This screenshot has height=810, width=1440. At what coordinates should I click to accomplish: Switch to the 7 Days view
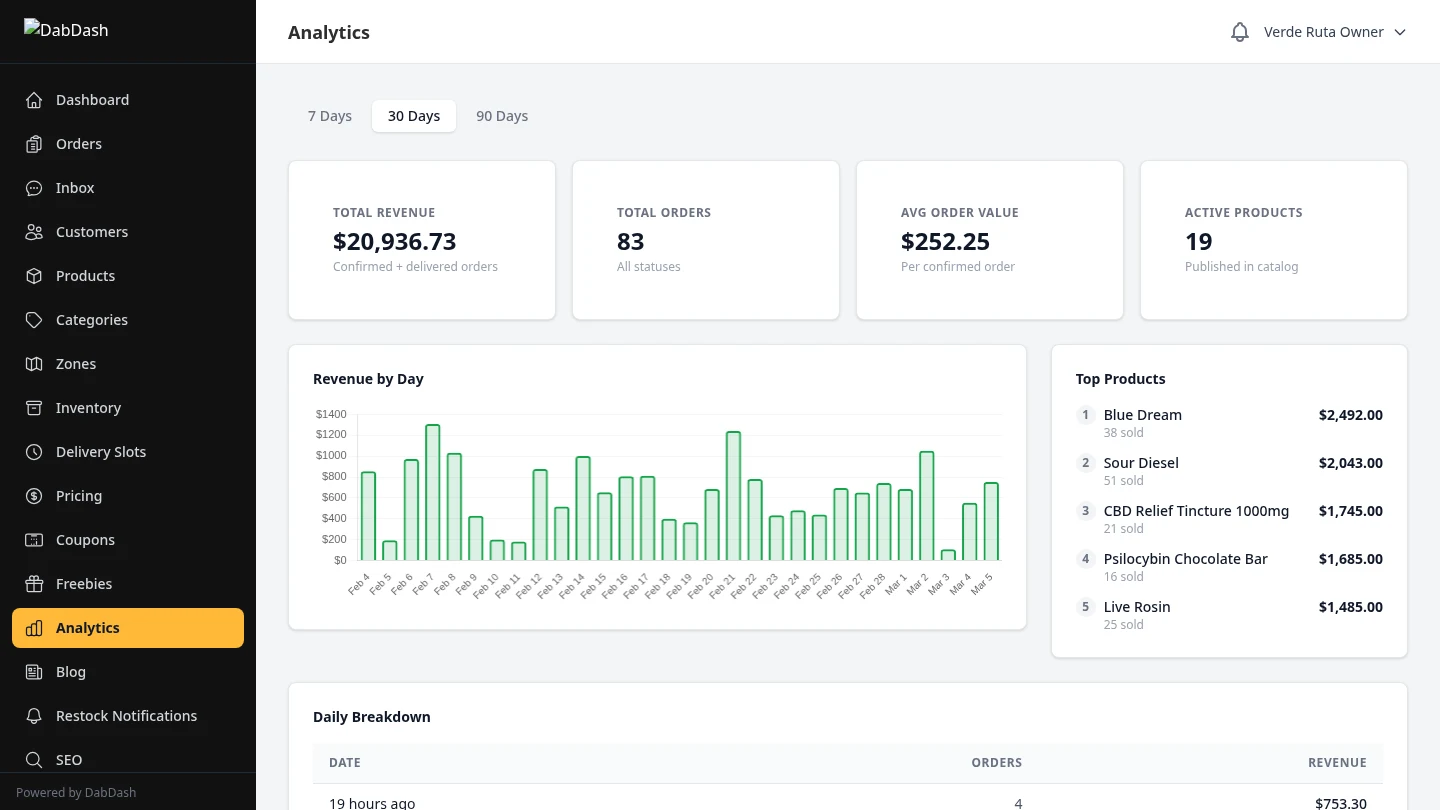tap(330, 115)
